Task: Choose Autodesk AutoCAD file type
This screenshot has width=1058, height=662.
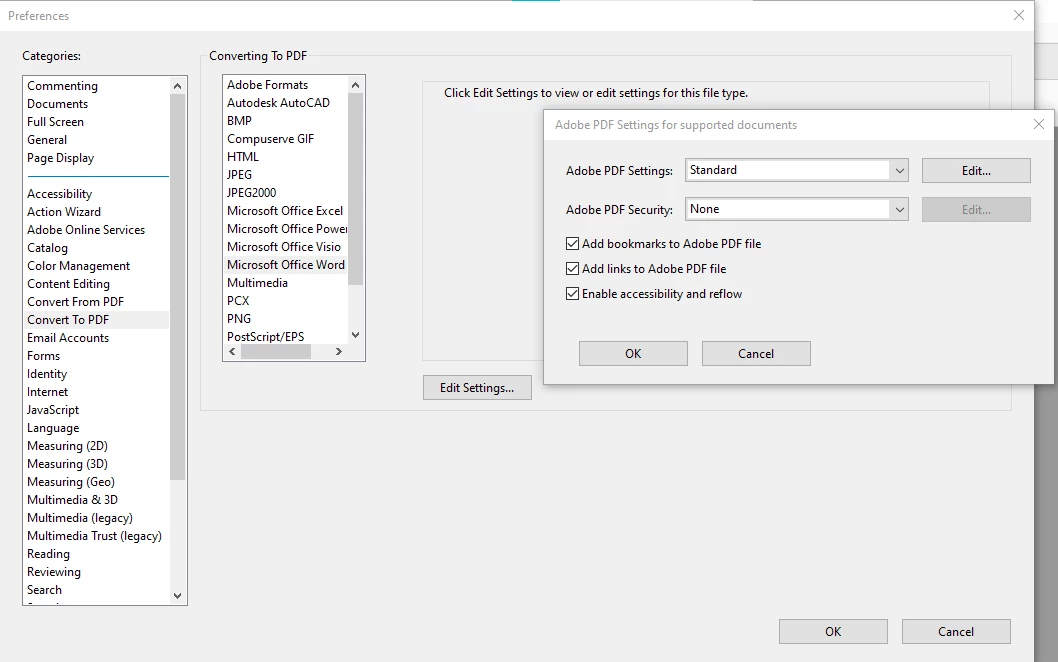Action: point(278,103)
